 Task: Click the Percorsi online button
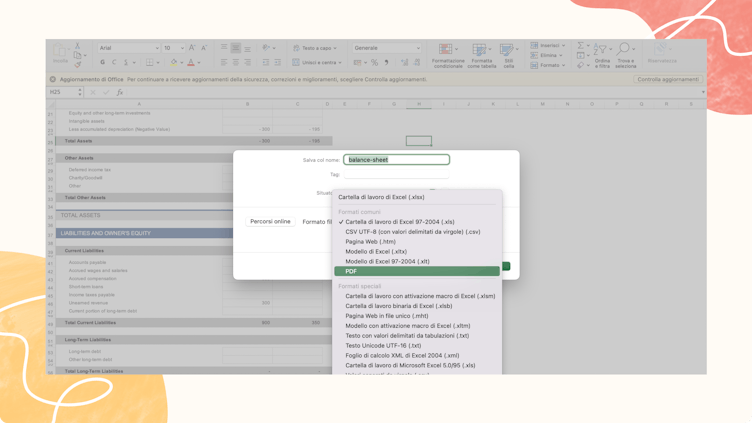click(x=270, y=221)
